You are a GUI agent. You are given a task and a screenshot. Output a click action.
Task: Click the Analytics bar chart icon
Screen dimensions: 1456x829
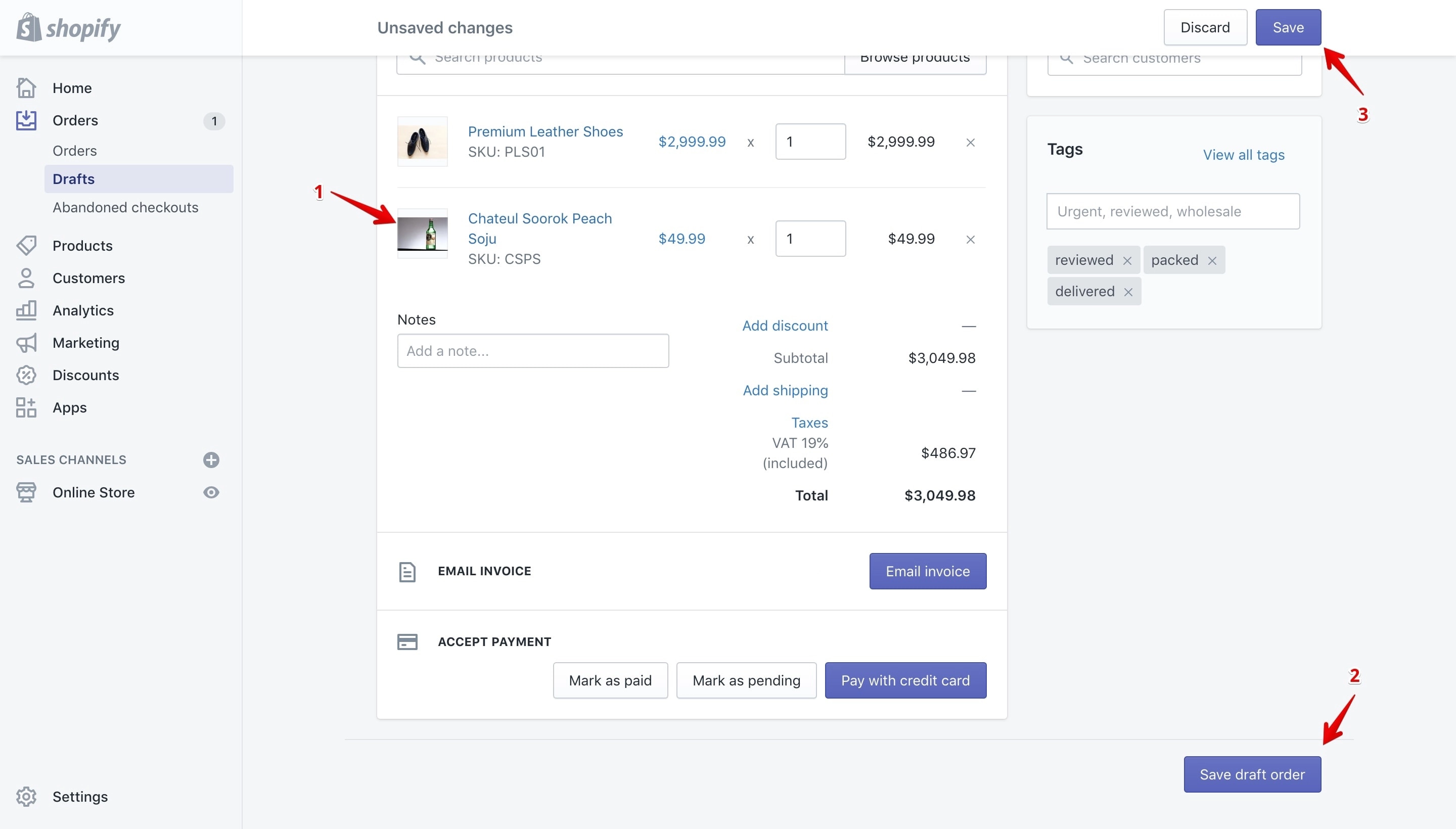point(26,310)
